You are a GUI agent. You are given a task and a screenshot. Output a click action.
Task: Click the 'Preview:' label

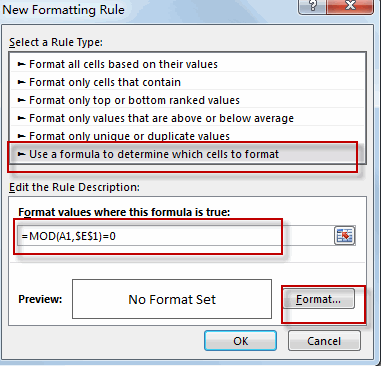point(40,299)
